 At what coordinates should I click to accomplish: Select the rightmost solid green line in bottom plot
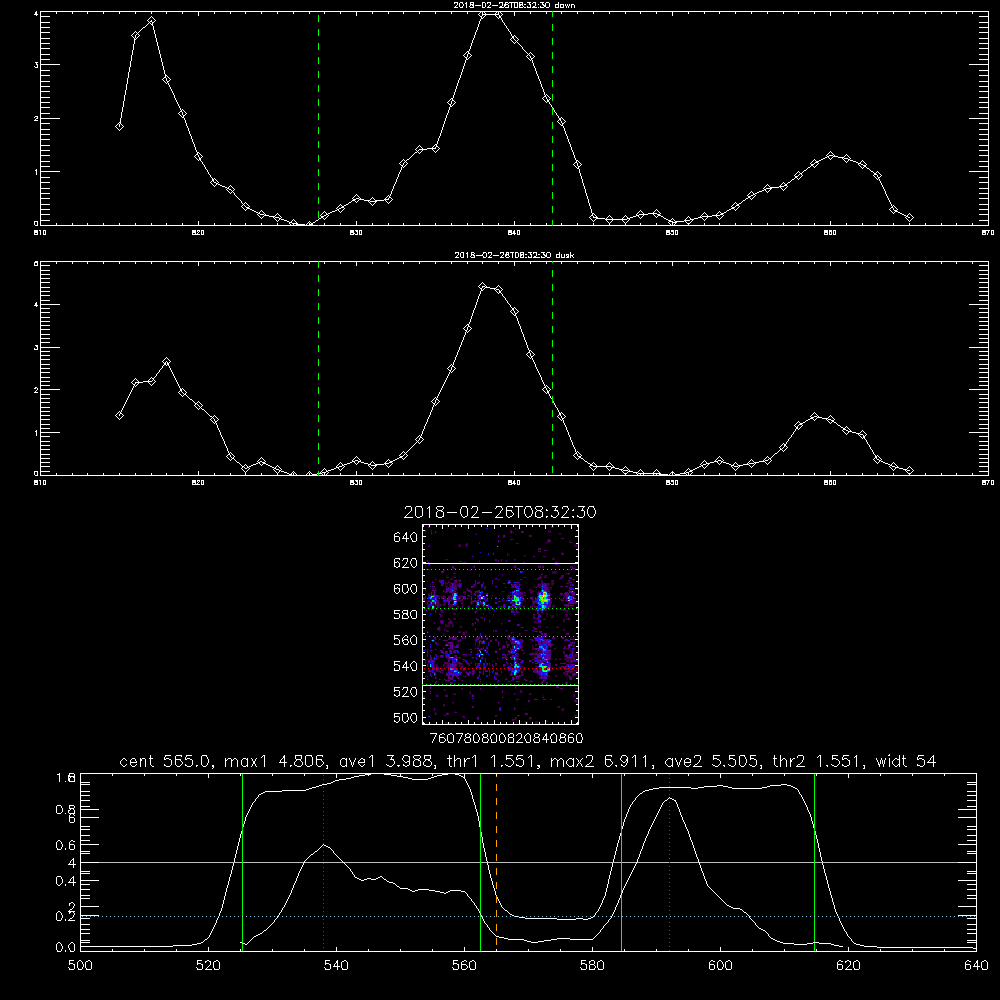tap(814, 862)
